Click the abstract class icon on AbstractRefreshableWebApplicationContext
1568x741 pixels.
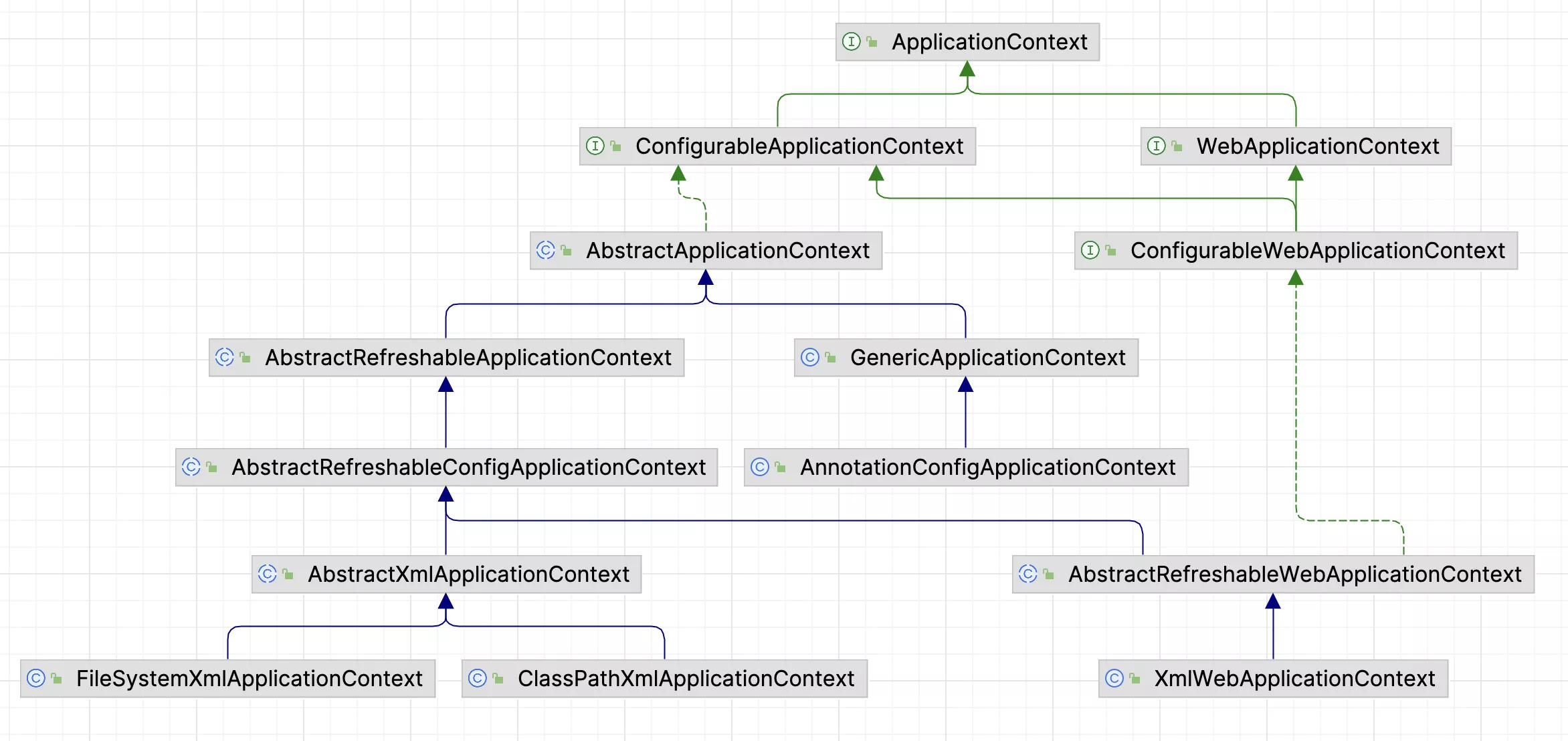pyautogui.click(x=1027, y=574)
